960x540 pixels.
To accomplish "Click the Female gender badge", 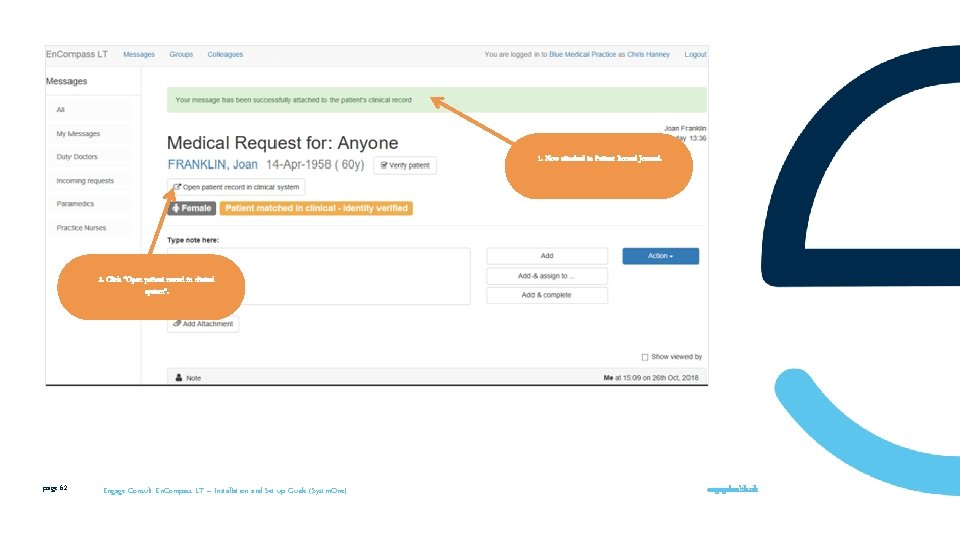I will pos(192,208).
